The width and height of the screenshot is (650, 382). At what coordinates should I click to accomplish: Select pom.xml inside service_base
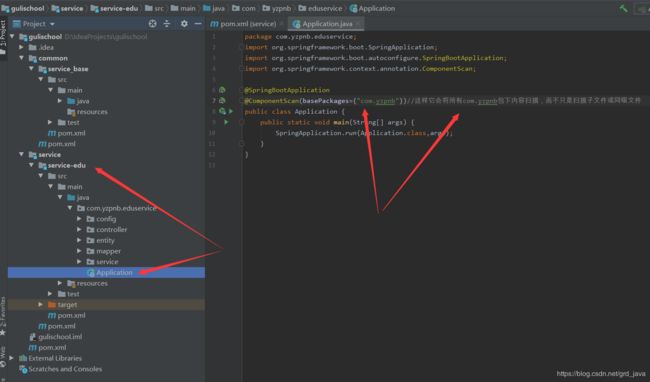tap(67, 133)
